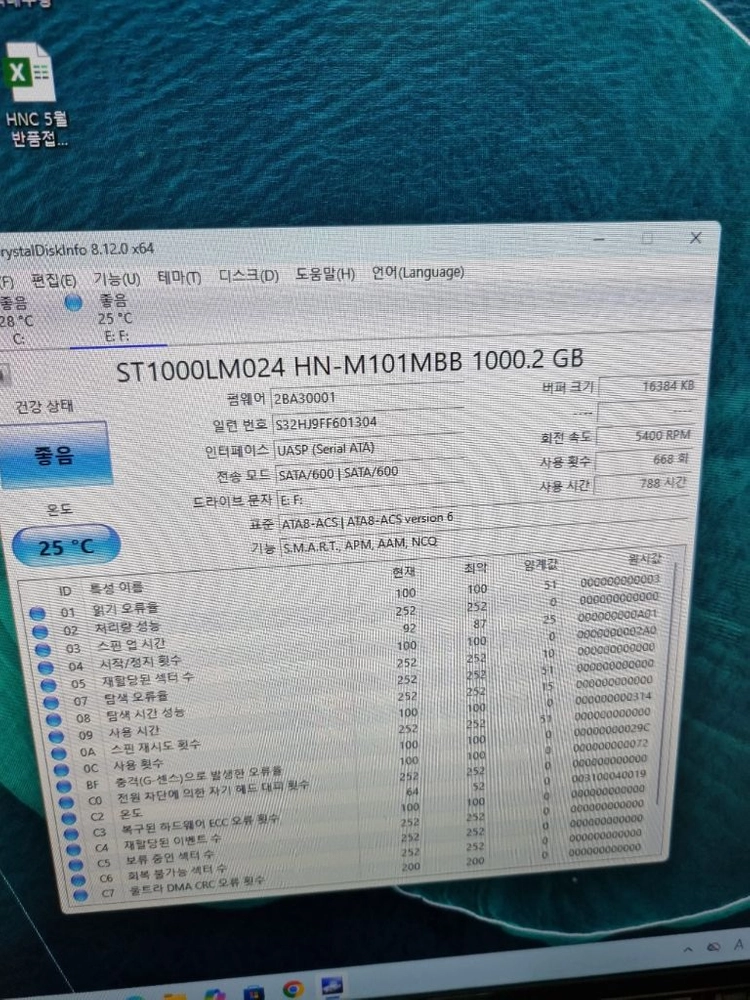Click the 사용 시간 value 788 시간
750x1000 pixels.
click(x=640, y=483)
